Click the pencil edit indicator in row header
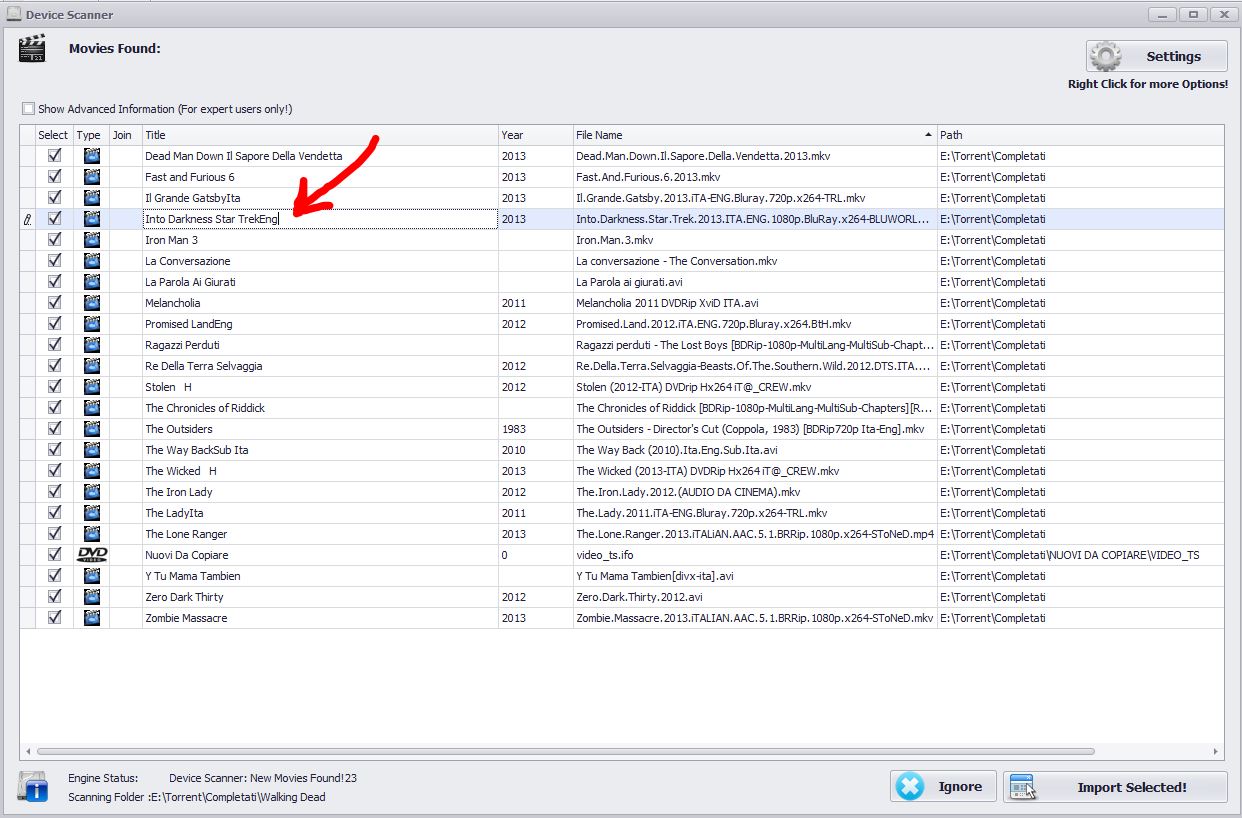The image size is (1242, 818). [27, 219]
